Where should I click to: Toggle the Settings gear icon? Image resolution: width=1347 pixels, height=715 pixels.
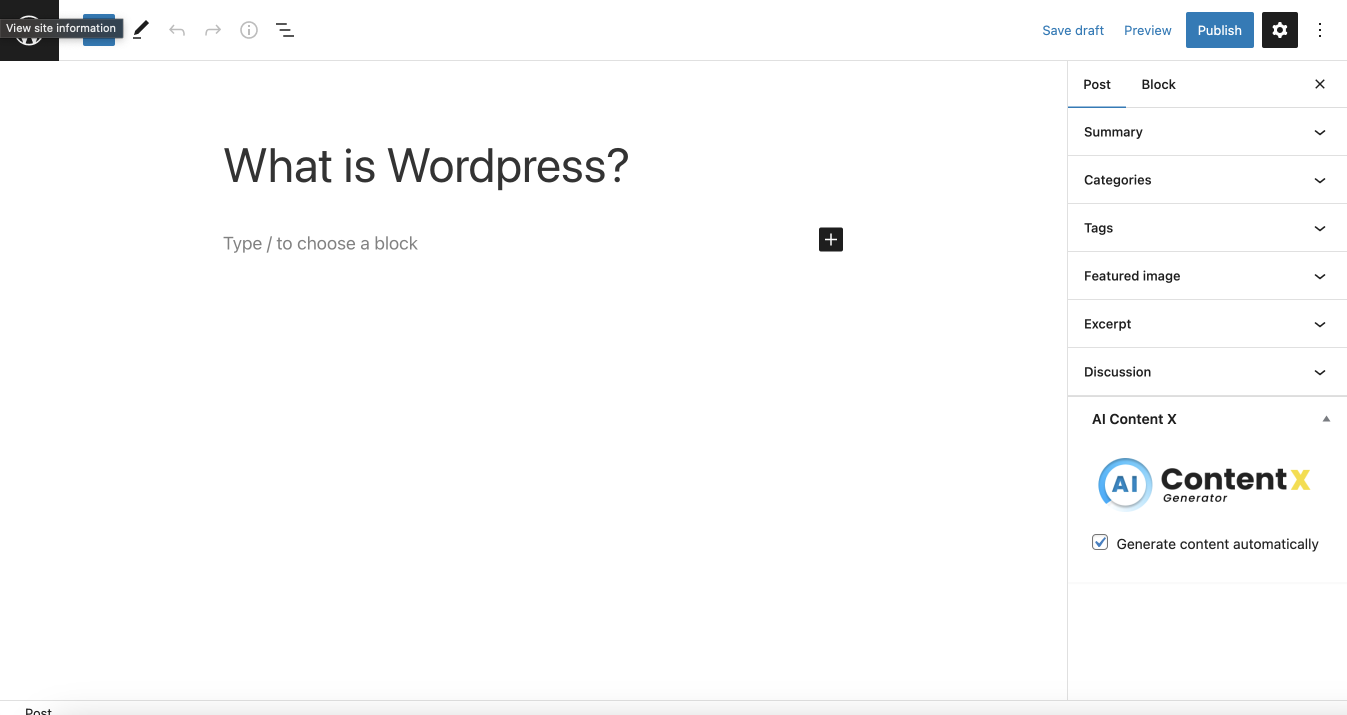pos(1280,30)
